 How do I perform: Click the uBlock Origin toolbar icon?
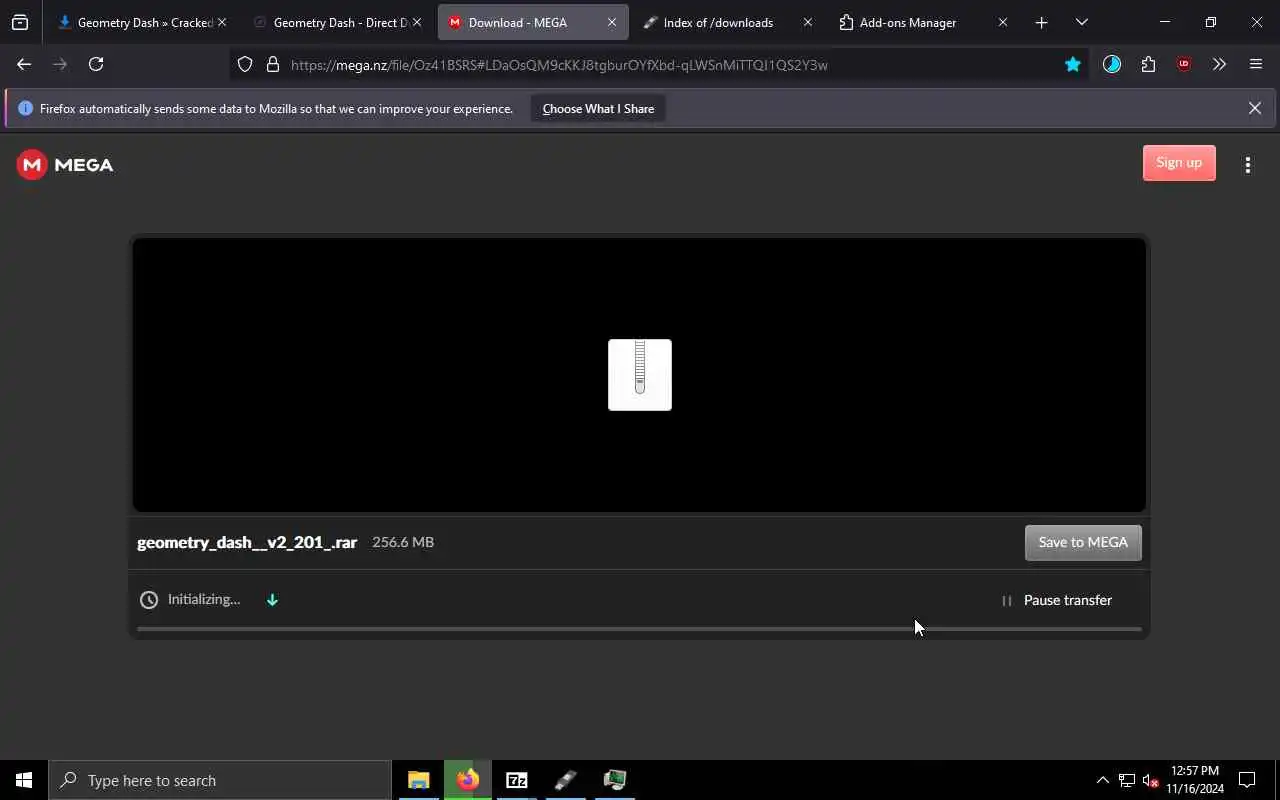pyautogui.click(x=1184, y=64)
